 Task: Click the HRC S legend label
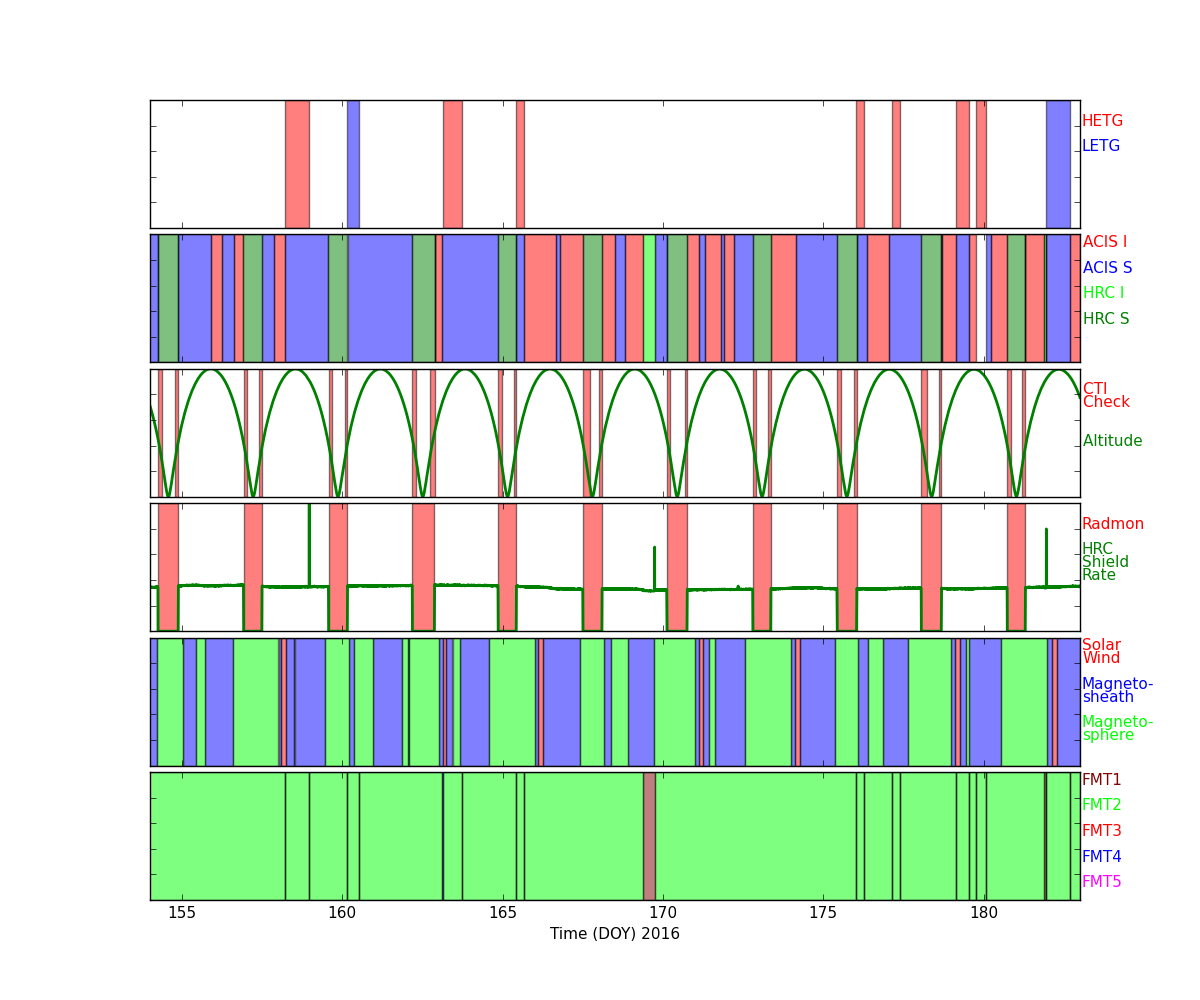point(1105,319)
